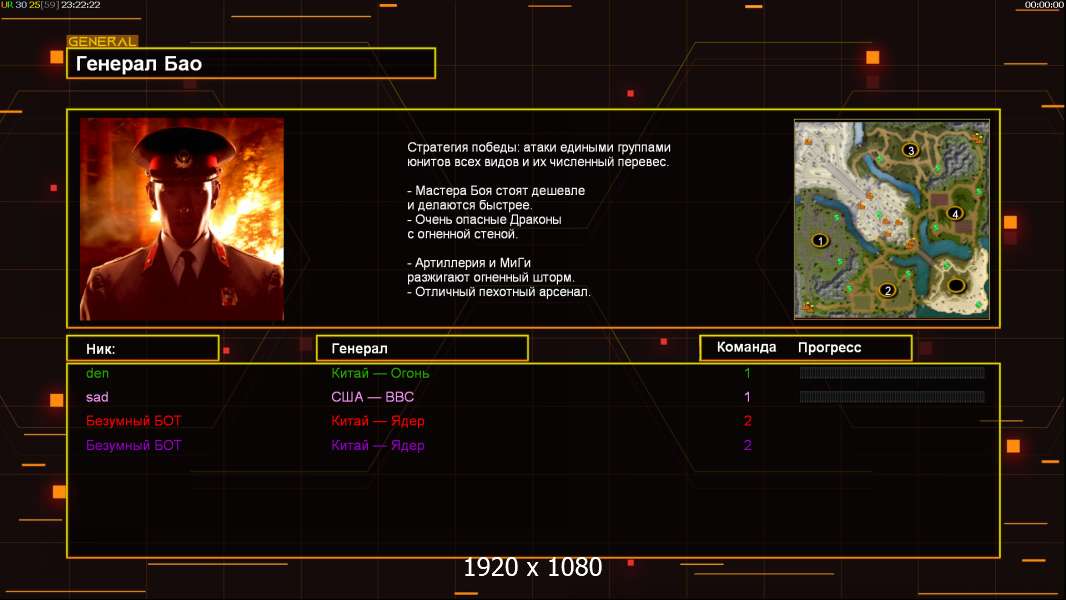Click the Команда column header
The image size is (1066, 600).
[x=746, y=347]
